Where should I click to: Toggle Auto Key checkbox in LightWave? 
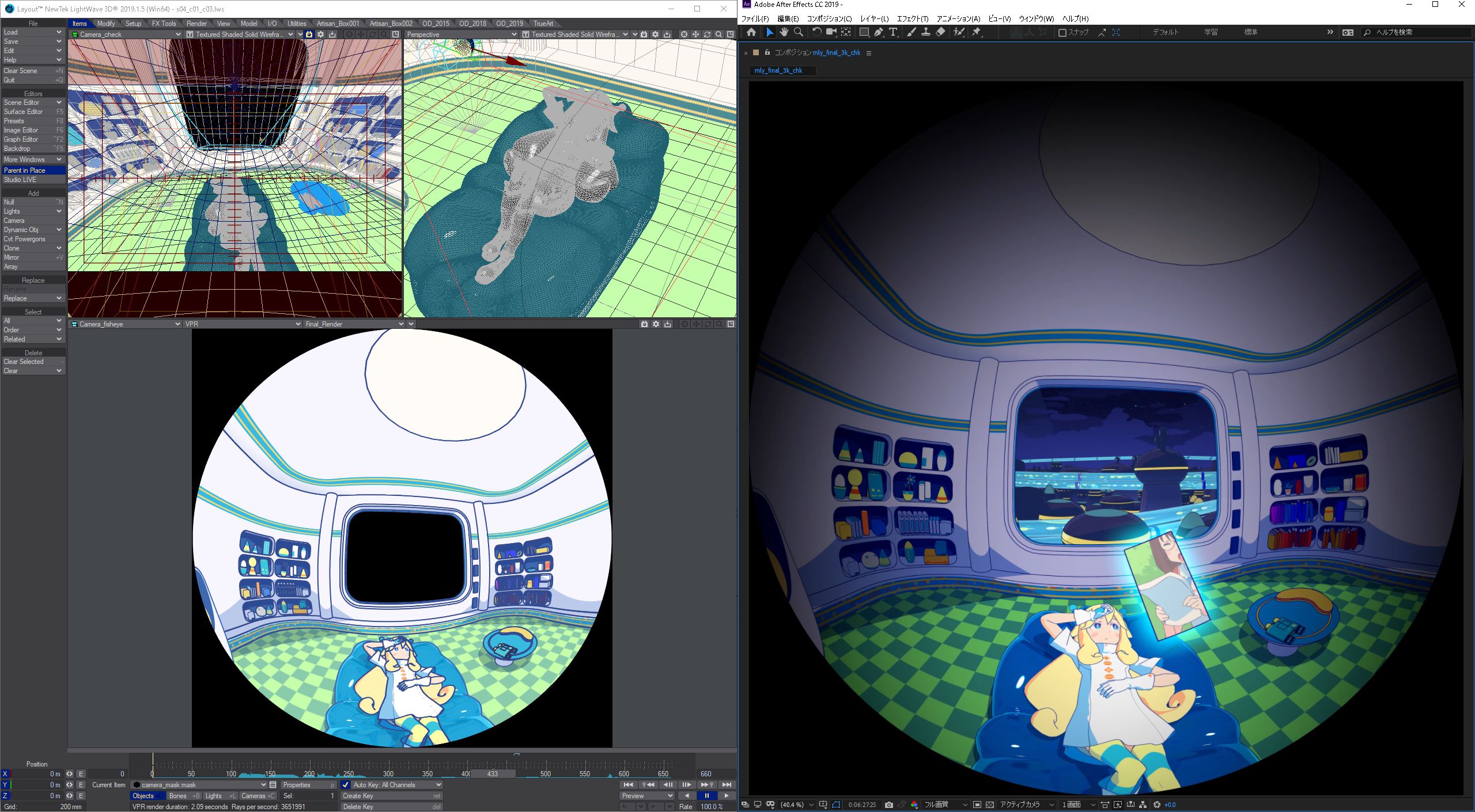pyautogui.click(x=345, y=785)
